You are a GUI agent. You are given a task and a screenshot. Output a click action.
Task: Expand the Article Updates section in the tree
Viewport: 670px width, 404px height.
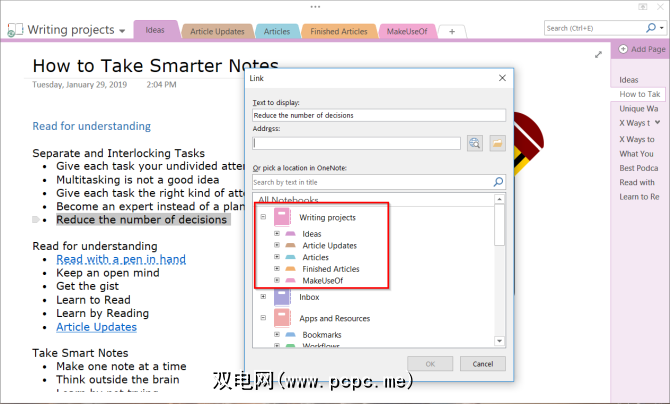[277, 245]
